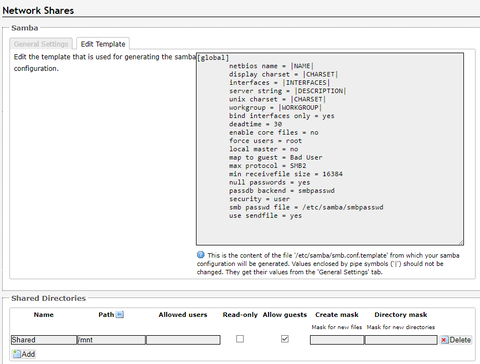
Task: Click the security = user line
Action: [259, 199]
